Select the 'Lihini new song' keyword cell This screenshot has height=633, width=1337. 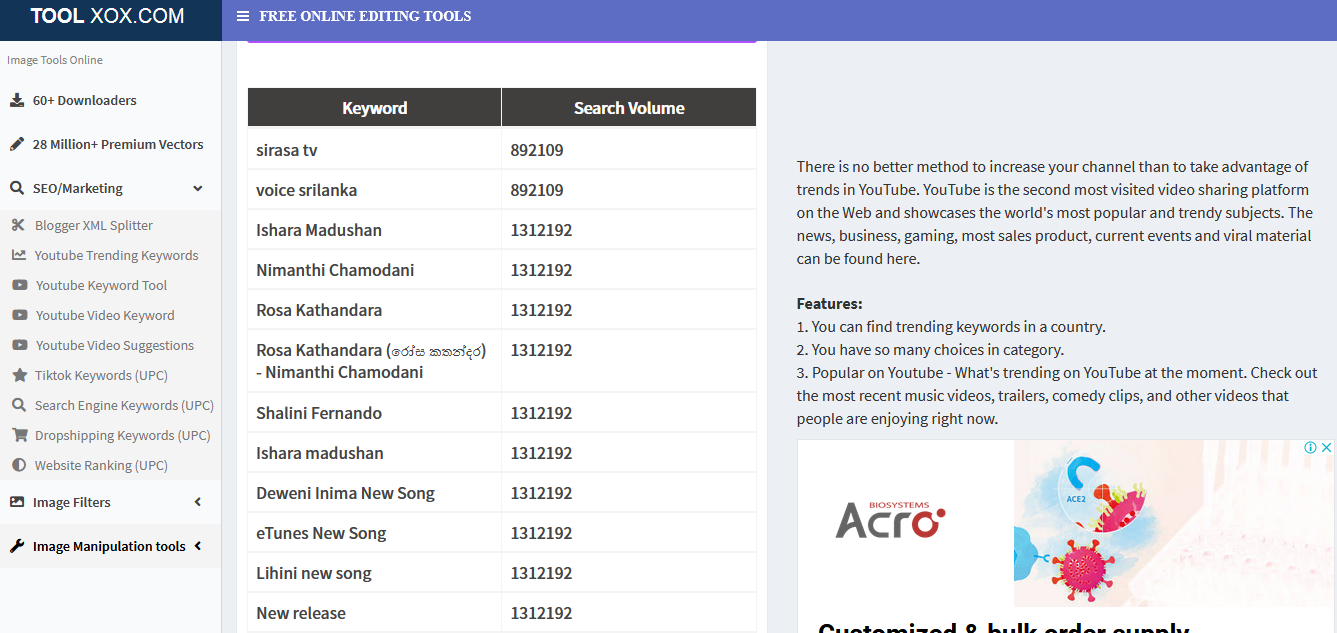(375, 573)
